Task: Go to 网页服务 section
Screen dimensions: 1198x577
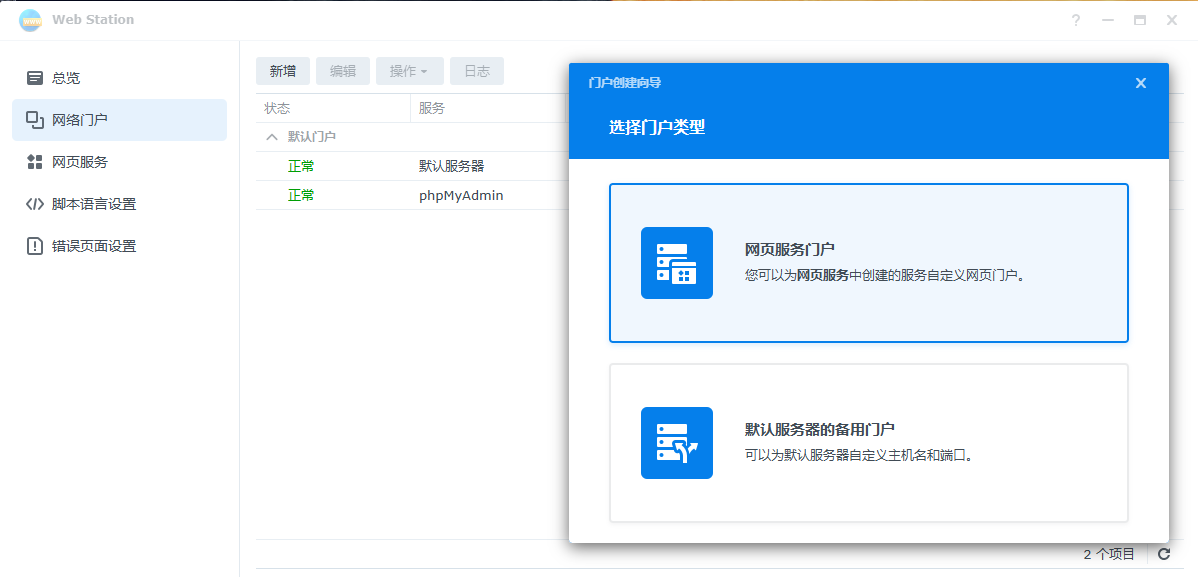Action: click(x=119, y=162)
